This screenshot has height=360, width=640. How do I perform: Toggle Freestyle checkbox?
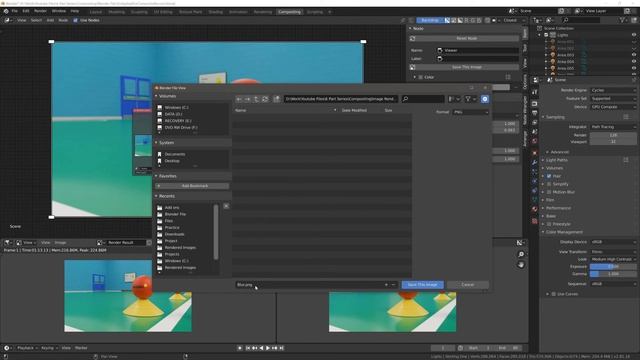coord(549,224)
